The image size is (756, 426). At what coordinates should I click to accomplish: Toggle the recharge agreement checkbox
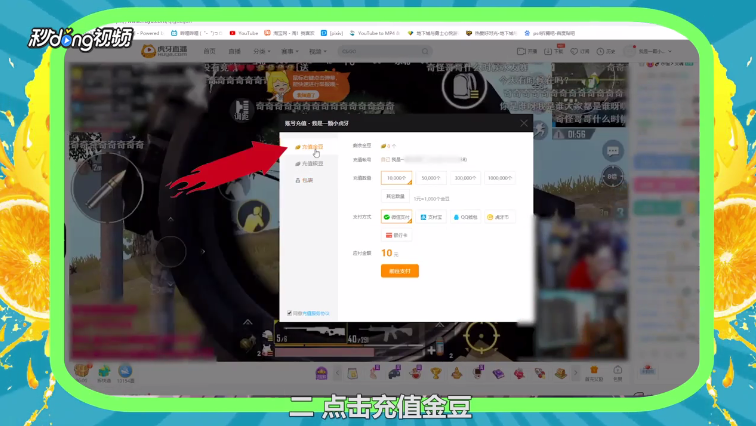click(x=289, y=313)
